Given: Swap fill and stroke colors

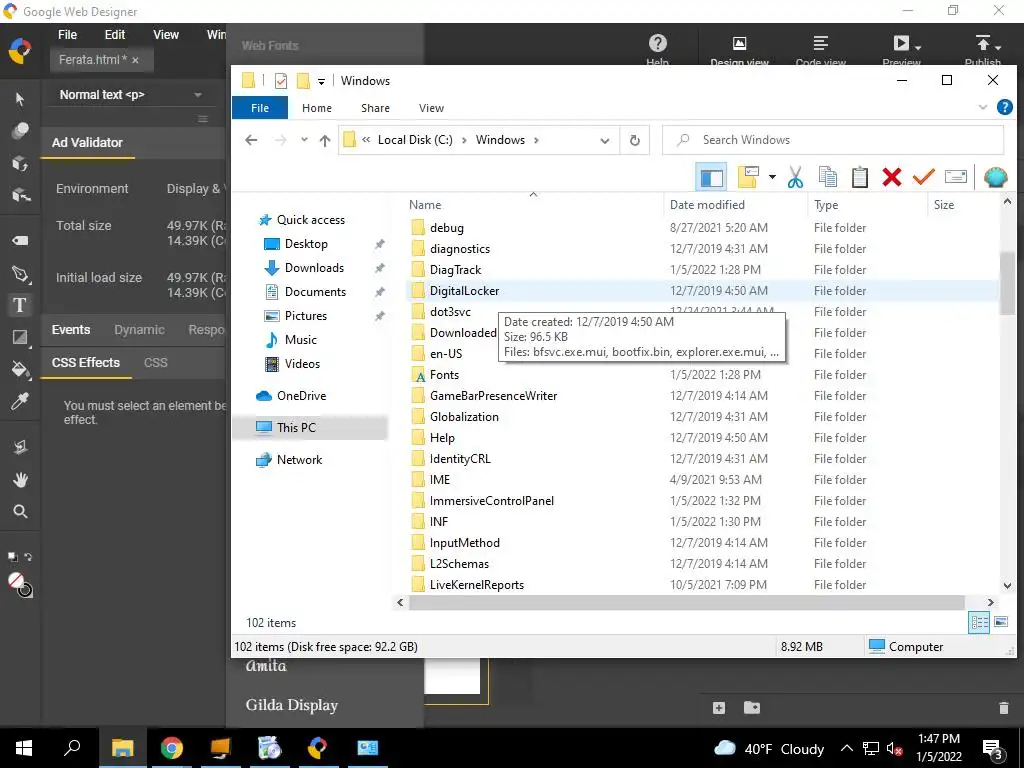Looking at the screenshot, I should (28, 557).
